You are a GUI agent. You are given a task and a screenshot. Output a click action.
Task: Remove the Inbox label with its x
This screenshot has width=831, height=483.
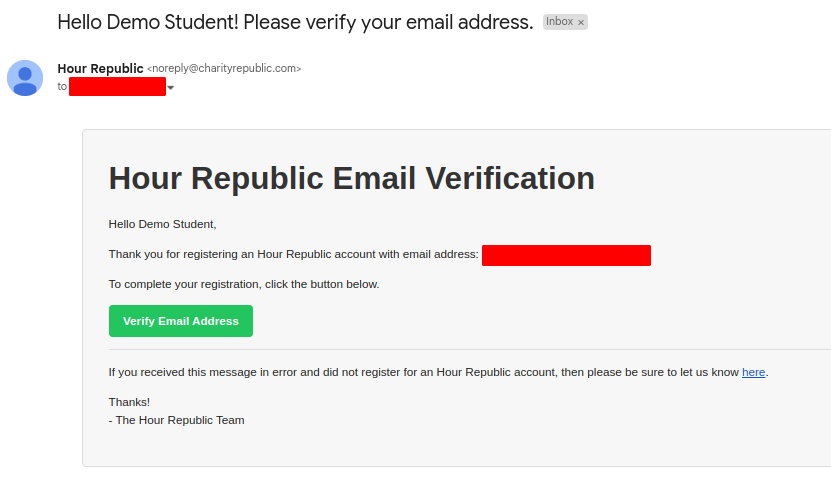(x=581, y=22)
